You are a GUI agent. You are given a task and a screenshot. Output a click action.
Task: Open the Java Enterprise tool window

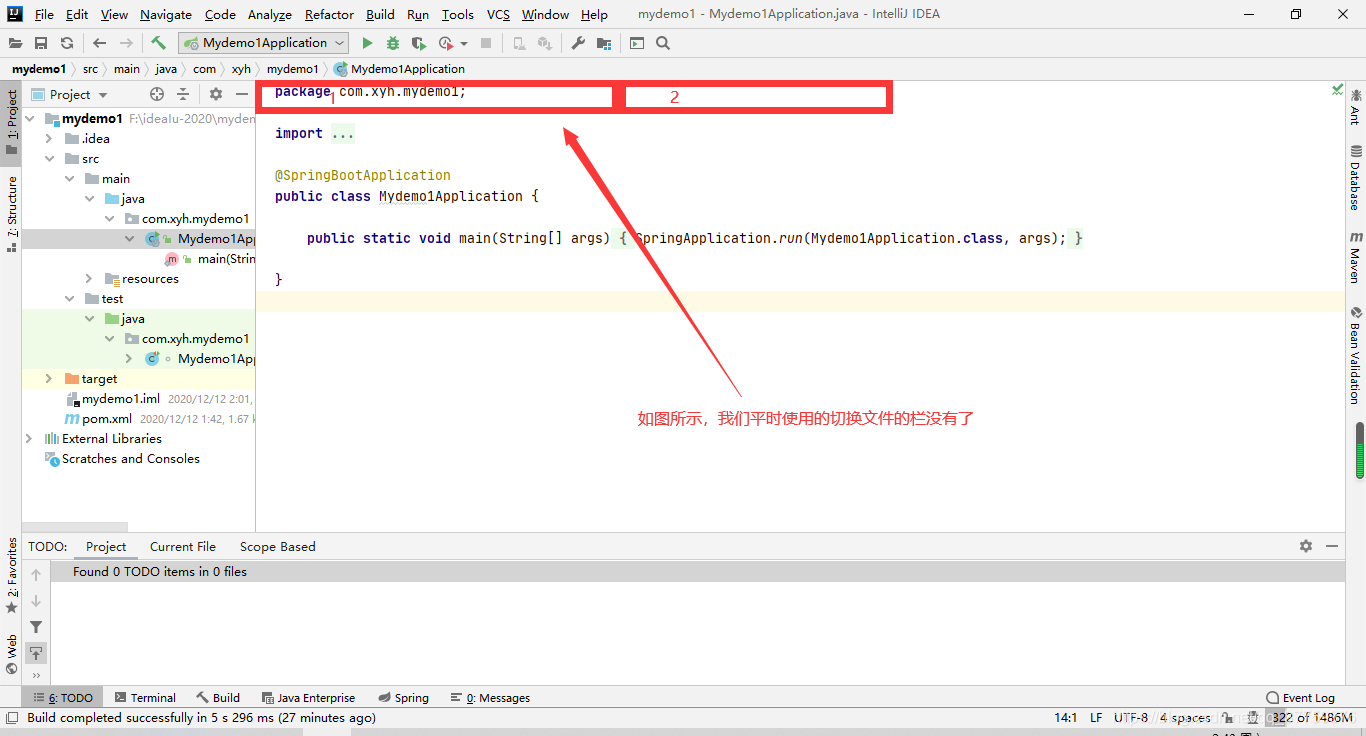point(308,698)
